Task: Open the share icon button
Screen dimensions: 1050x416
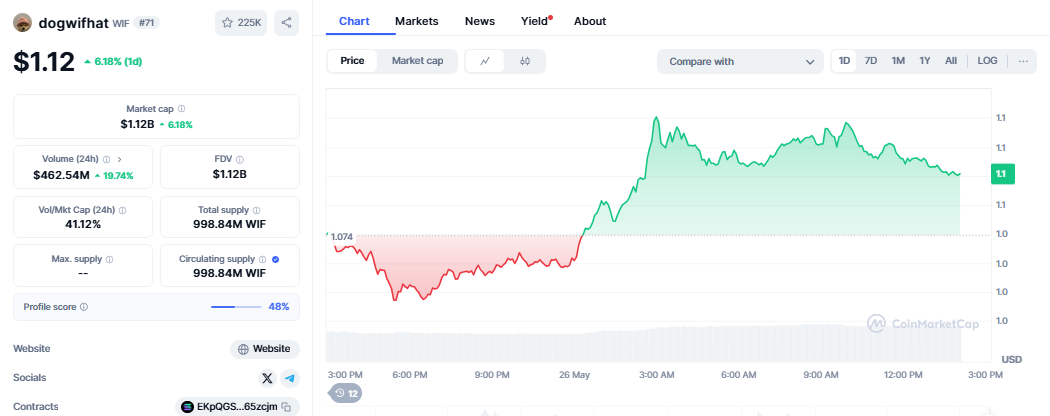Action: 287,23
